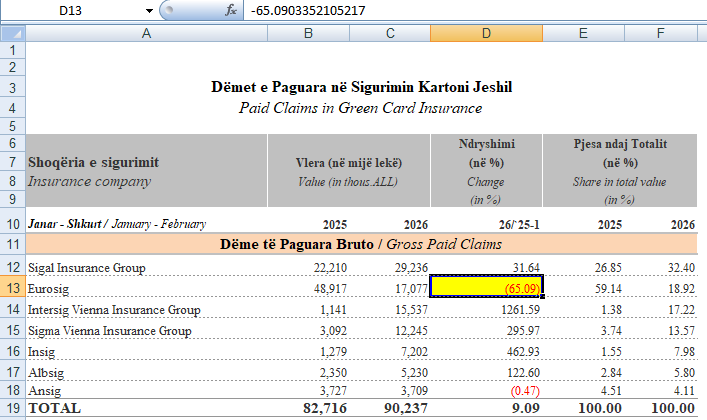This screenshot has height=420, width=707.
Task: Click Intersig change value 1261.59
Action: coord(486,309)
